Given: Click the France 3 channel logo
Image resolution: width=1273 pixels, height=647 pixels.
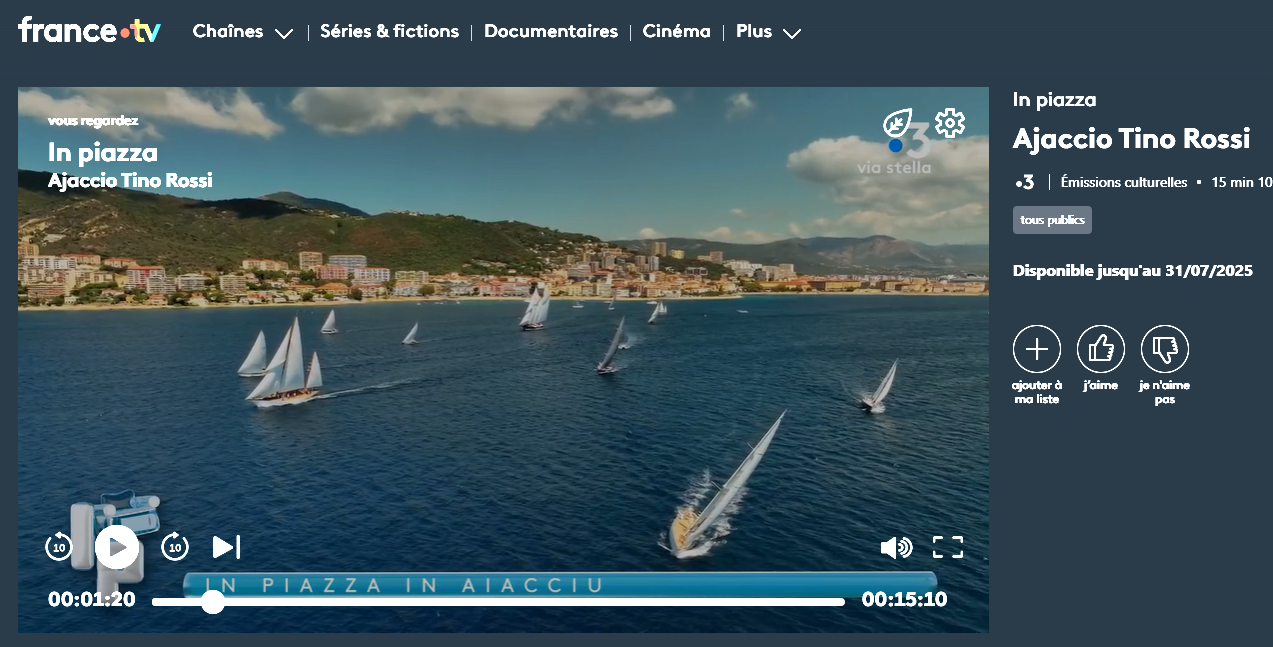Looking at the screenshot, I should coord(1024,182).
